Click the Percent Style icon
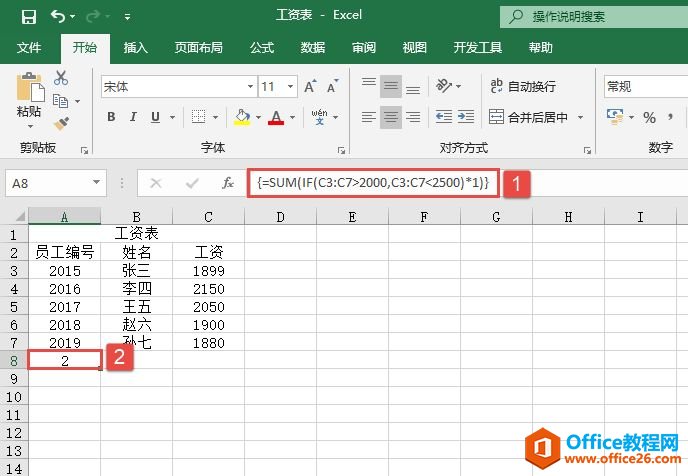Viewport: 688px width, 476px height. (649, 118)
